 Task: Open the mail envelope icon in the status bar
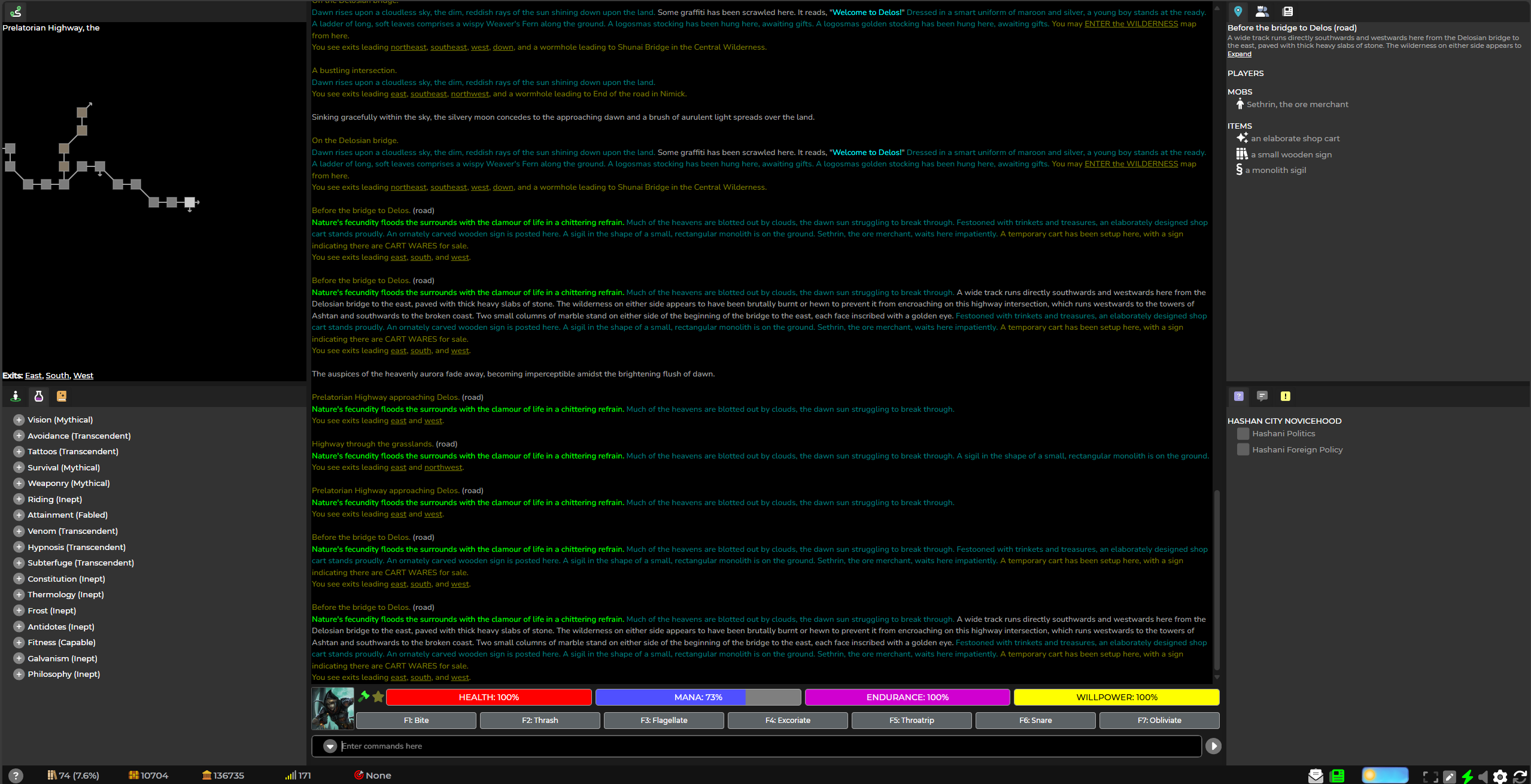[1315, 775]
